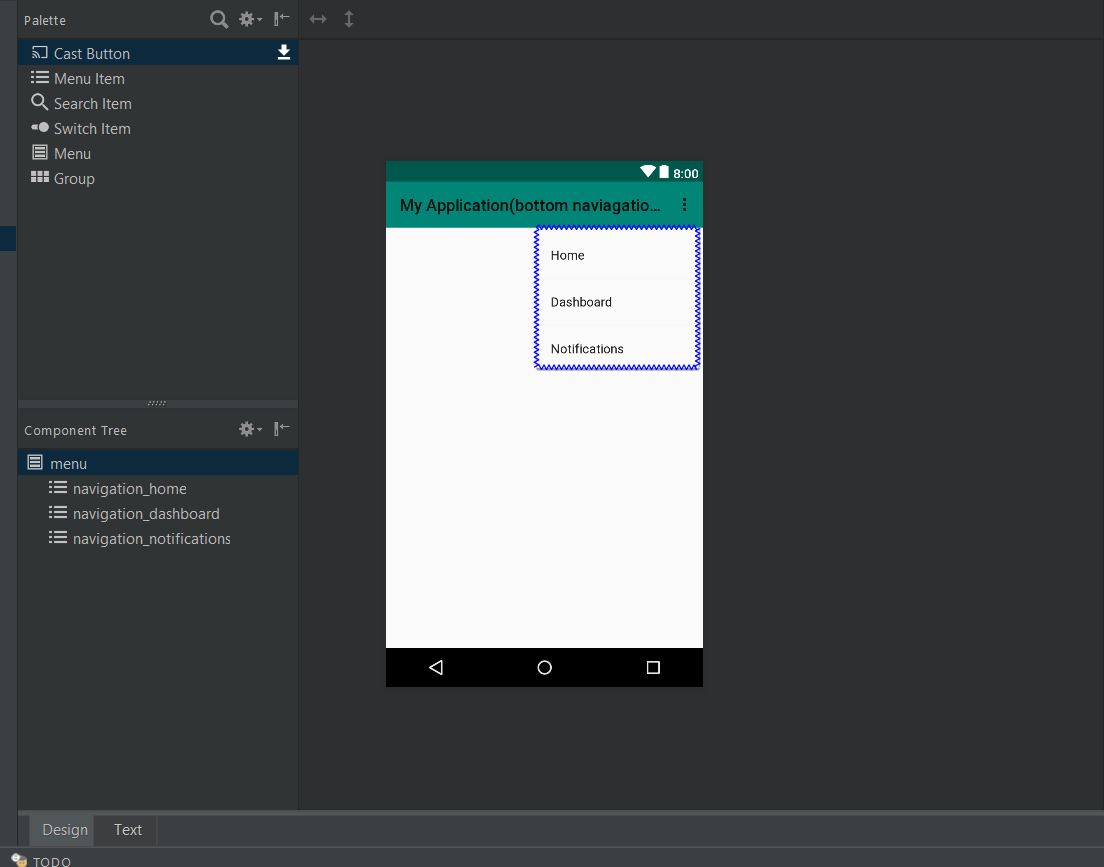Open the Component Tree gear settings dropdown
This screenshot has width=1104, height=867.
tap(250, 429)
